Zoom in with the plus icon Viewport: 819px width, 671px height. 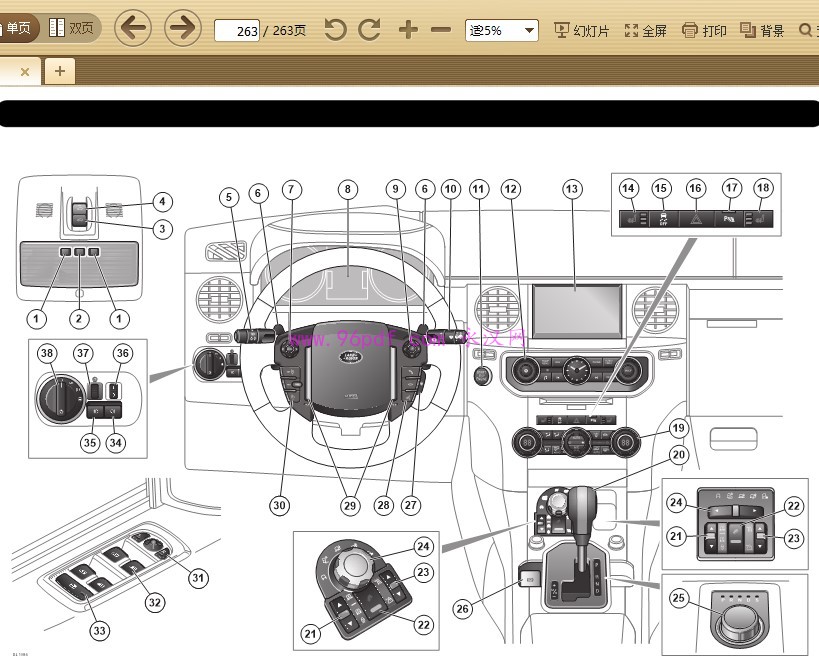408,30
